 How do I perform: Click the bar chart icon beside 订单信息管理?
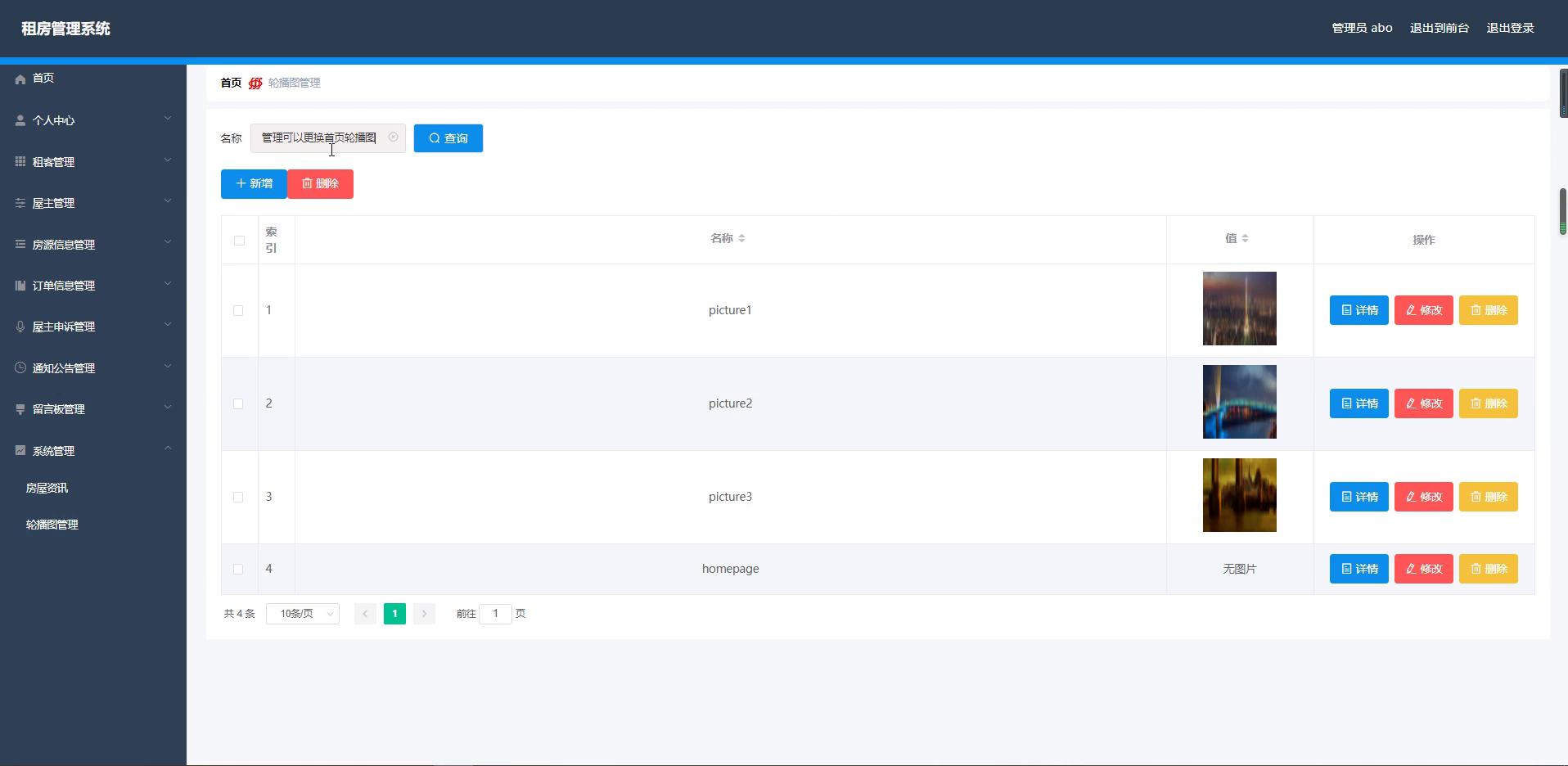click(20, 286)
